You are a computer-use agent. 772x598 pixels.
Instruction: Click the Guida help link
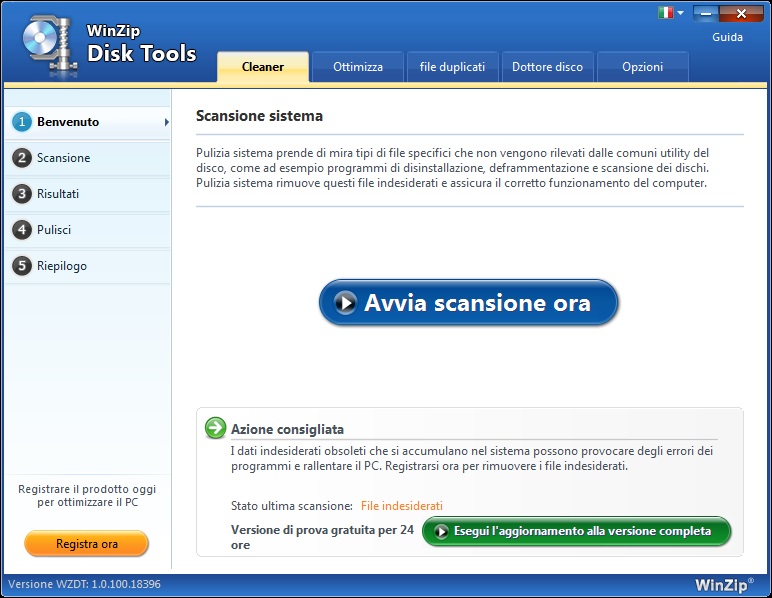tap(727, 37)
